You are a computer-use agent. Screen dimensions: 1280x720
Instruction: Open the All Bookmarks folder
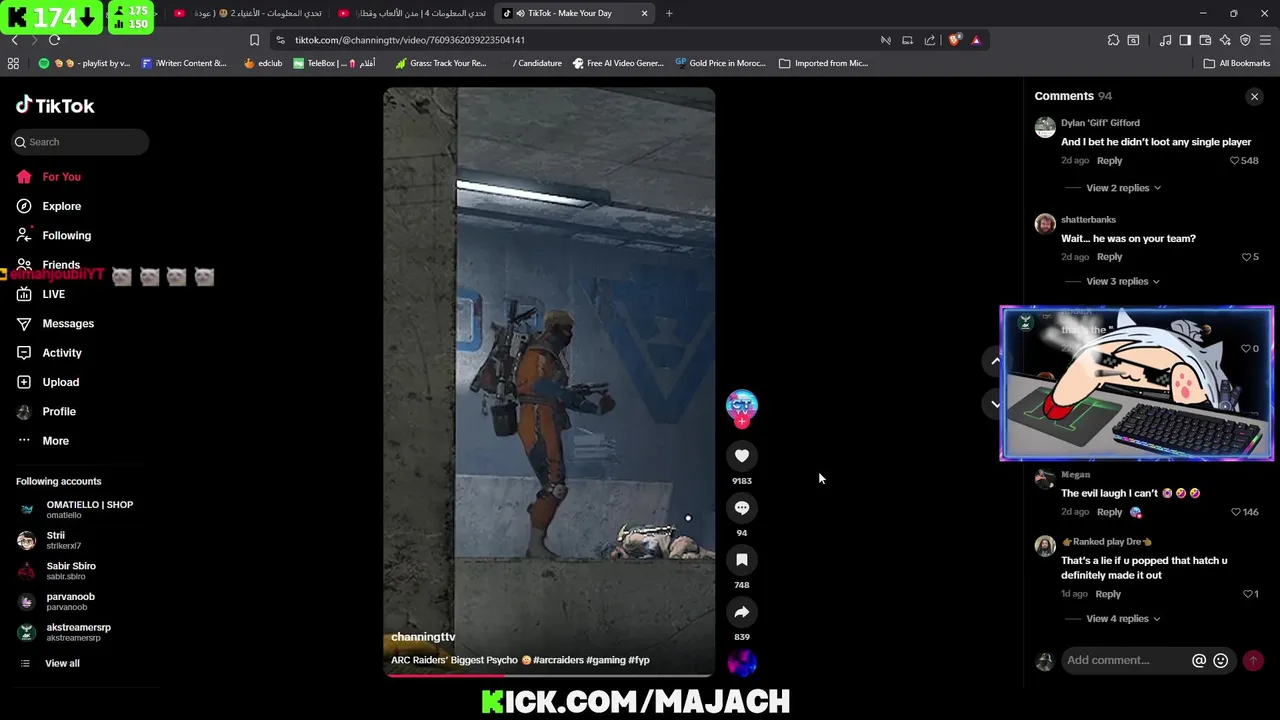(1237, 63)
